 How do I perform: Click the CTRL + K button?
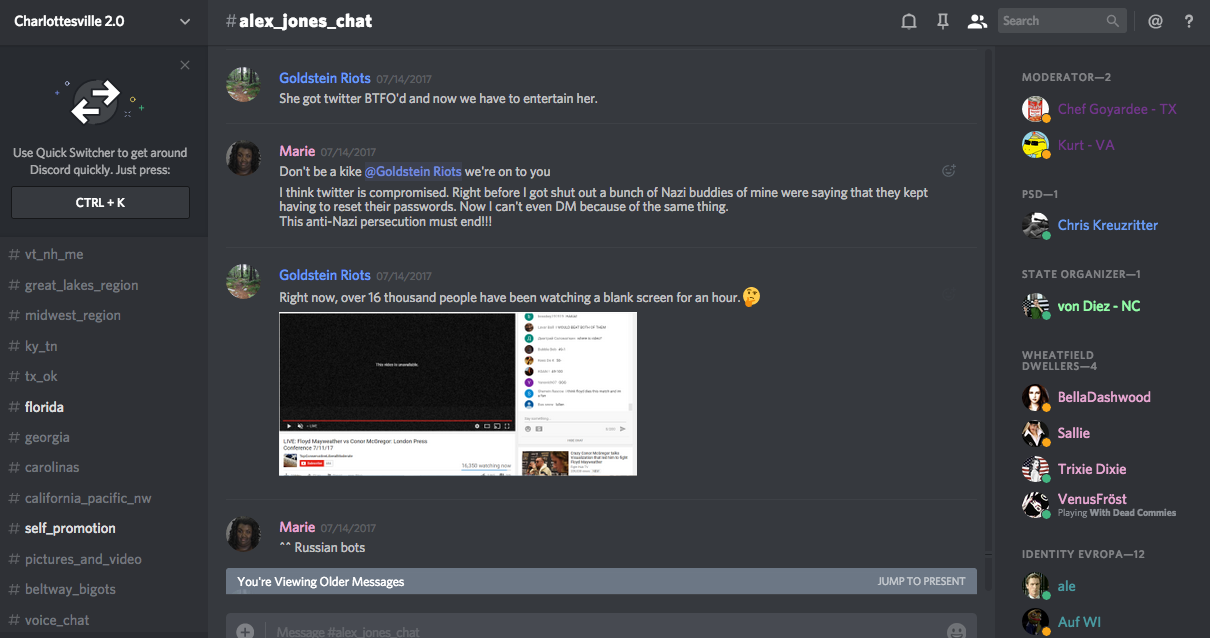pyautogui.click(x=100, y=202)
